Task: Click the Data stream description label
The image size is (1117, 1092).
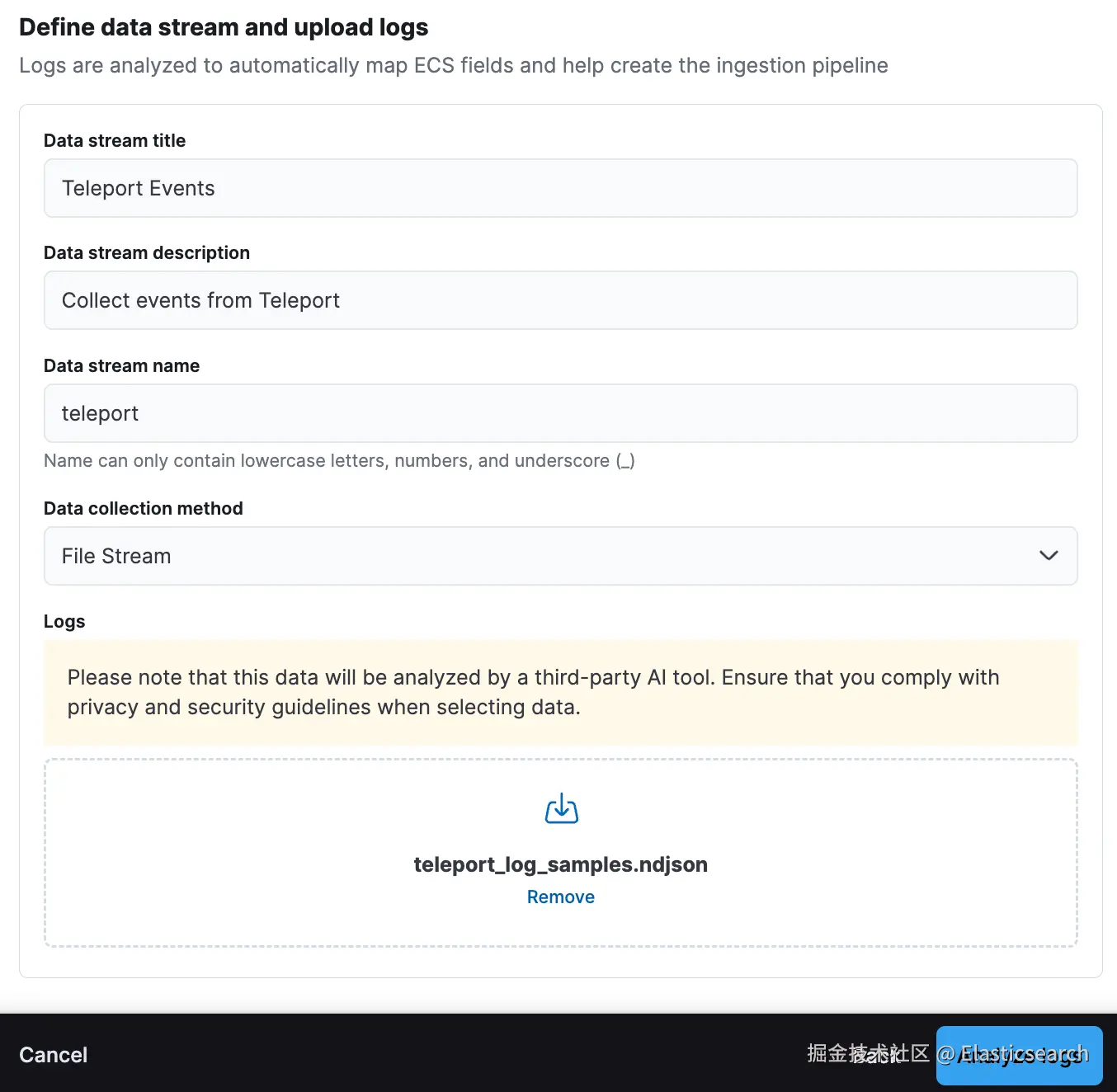Action: click(x=147, y=252)
